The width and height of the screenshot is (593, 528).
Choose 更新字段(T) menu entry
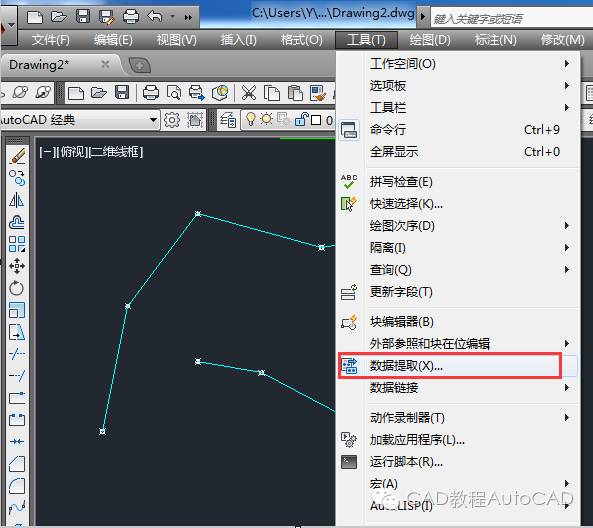(x=458, y=292)
